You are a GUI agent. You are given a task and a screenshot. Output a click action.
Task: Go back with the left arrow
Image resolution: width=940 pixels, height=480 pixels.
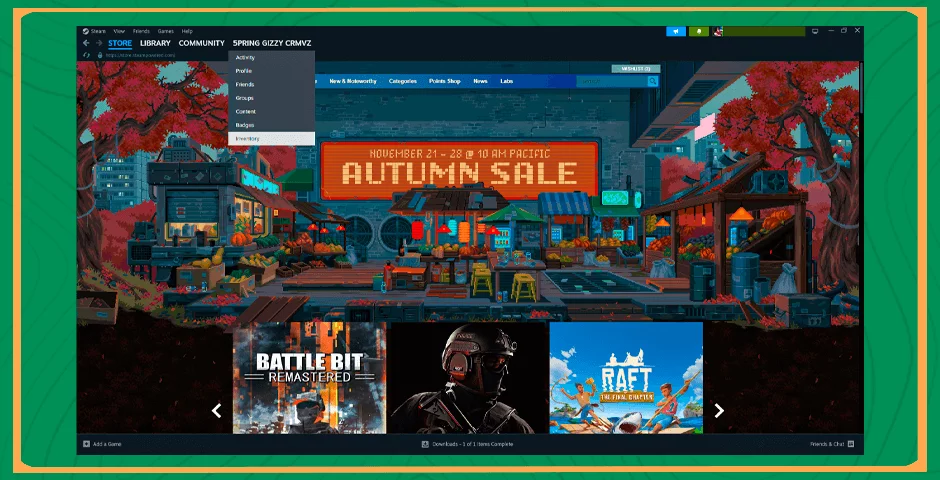(x=86, y=43)
